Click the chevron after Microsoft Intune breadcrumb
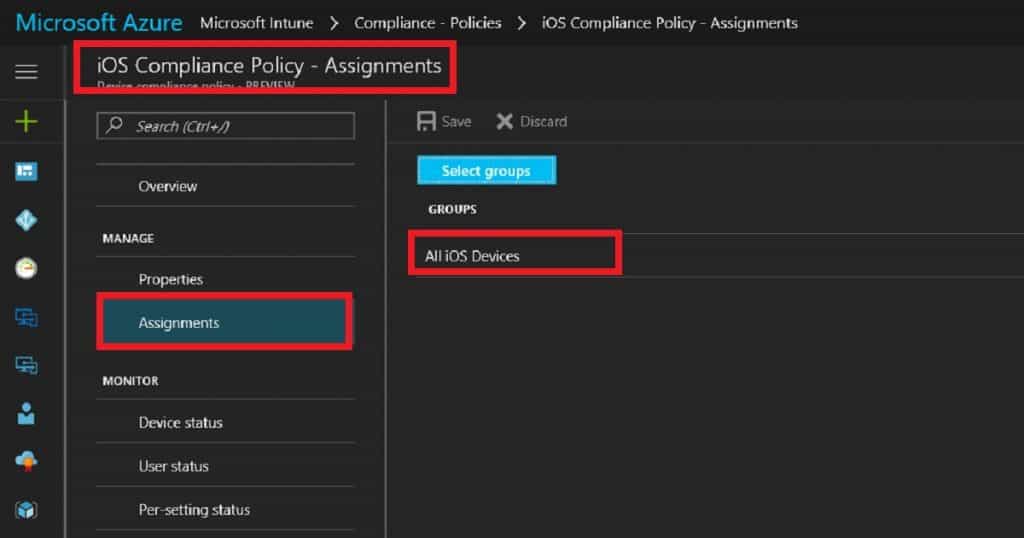The image size is (1024, 538). pyautogui.click(x=334, y=24)
